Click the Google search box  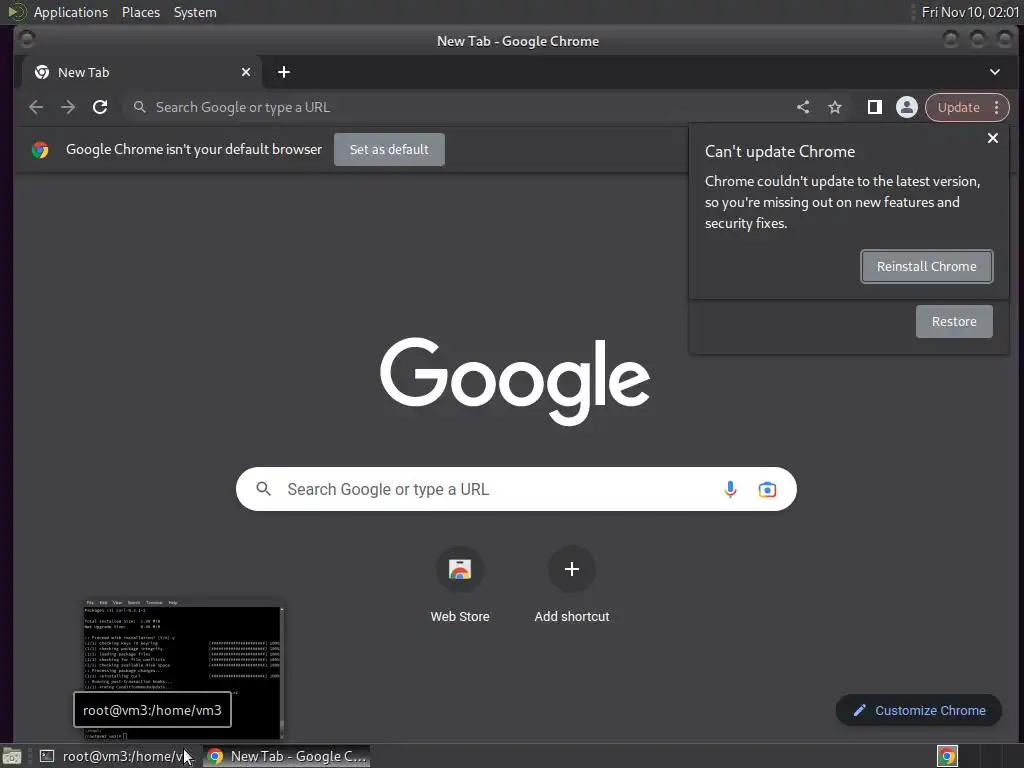[x=516, y=489]
